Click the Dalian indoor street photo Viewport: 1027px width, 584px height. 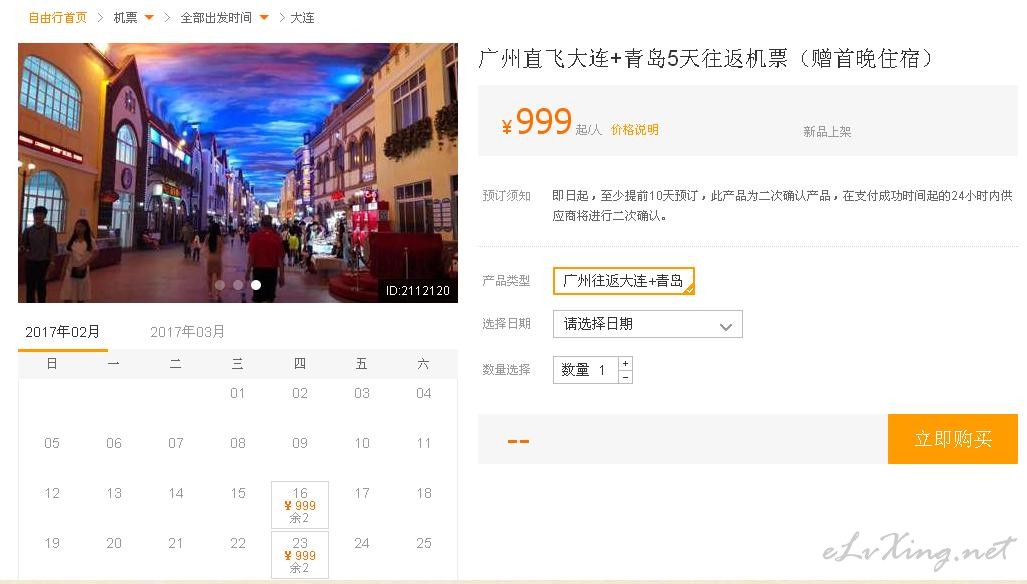pyautogui.click(x=238, y=173)
